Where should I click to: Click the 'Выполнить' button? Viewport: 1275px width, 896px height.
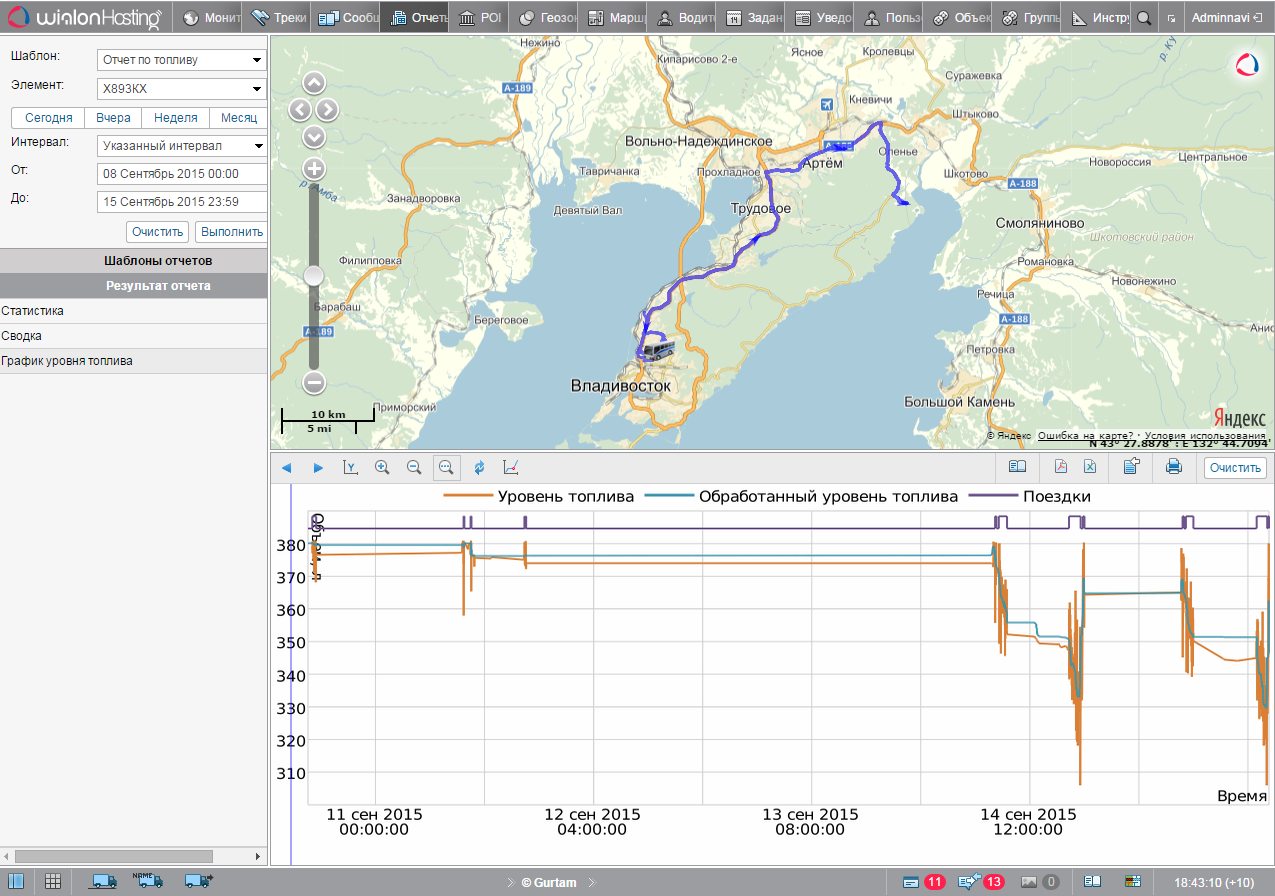click(x=231, y=232)
